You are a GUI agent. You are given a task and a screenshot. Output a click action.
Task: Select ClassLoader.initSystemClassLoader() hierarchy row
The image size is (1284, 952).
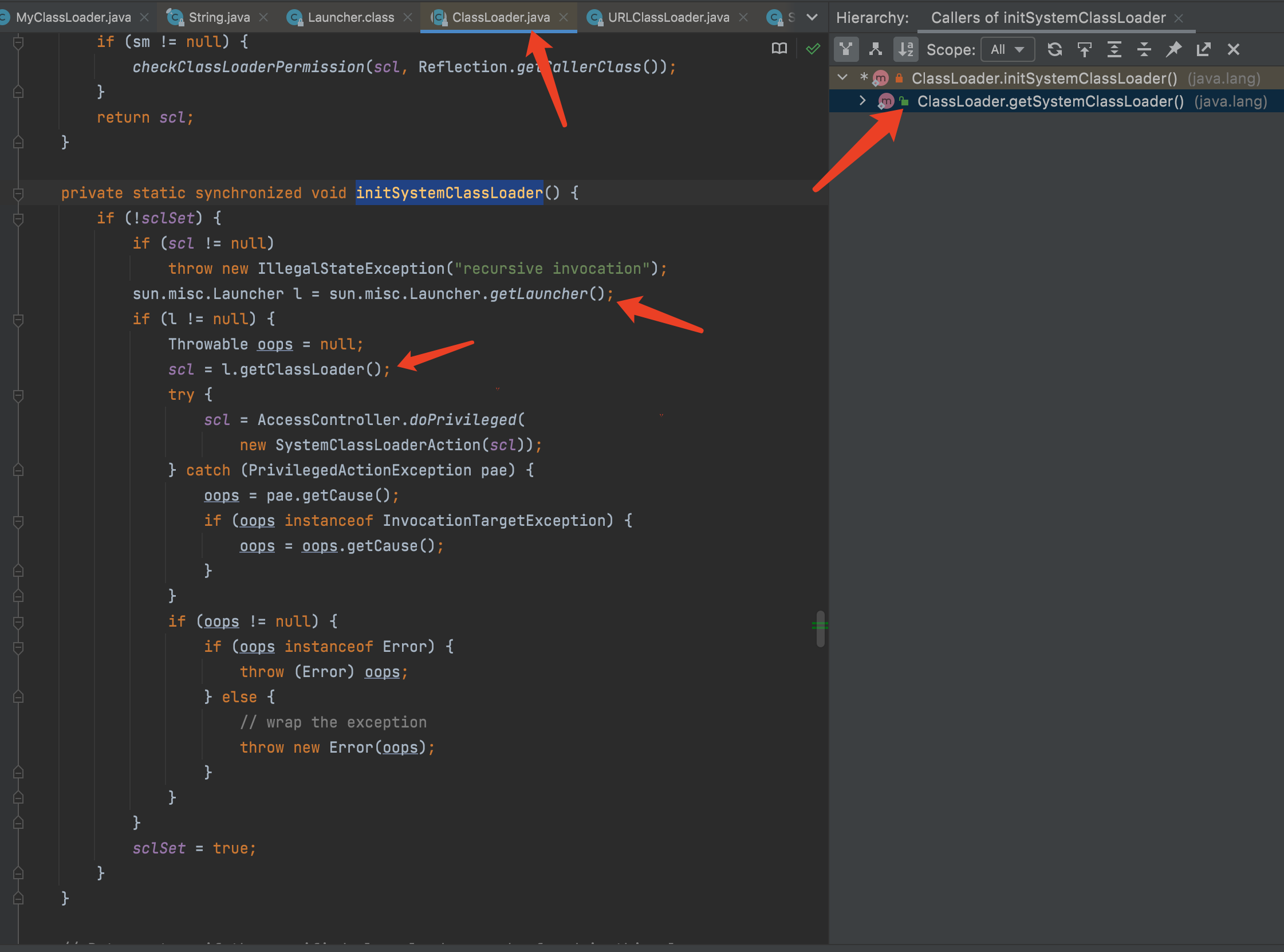tap(1057, 78)
